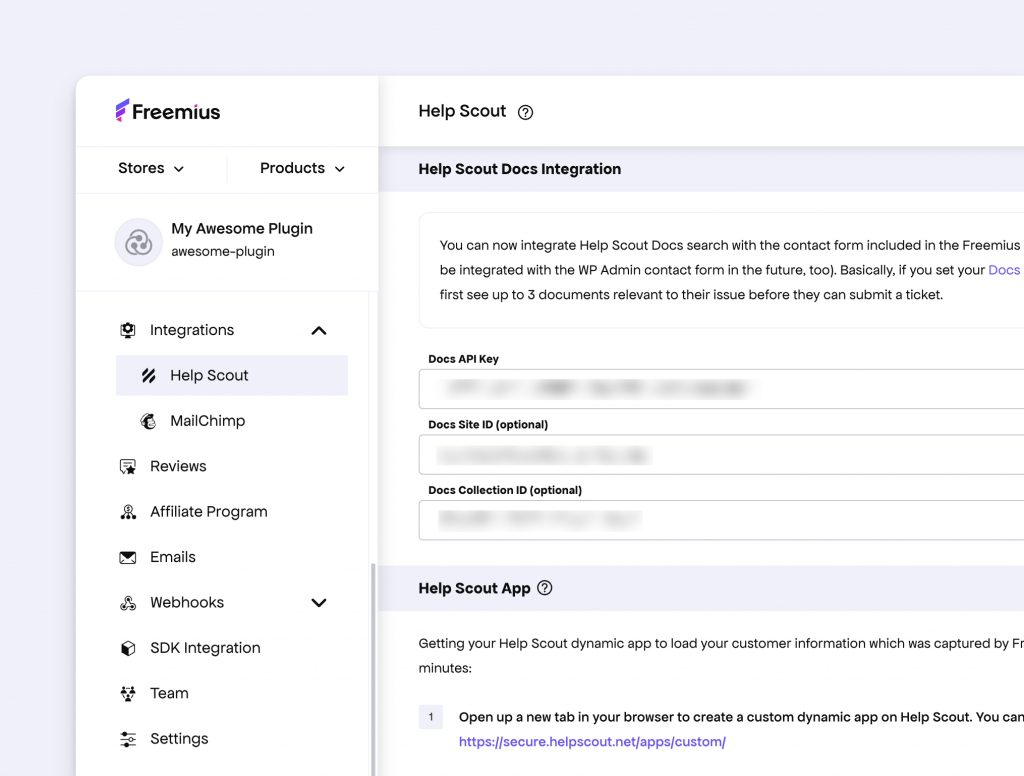Screen dimensions: 1024x776
Task: Click the SDK Integration cube icon
Action: 128,648
